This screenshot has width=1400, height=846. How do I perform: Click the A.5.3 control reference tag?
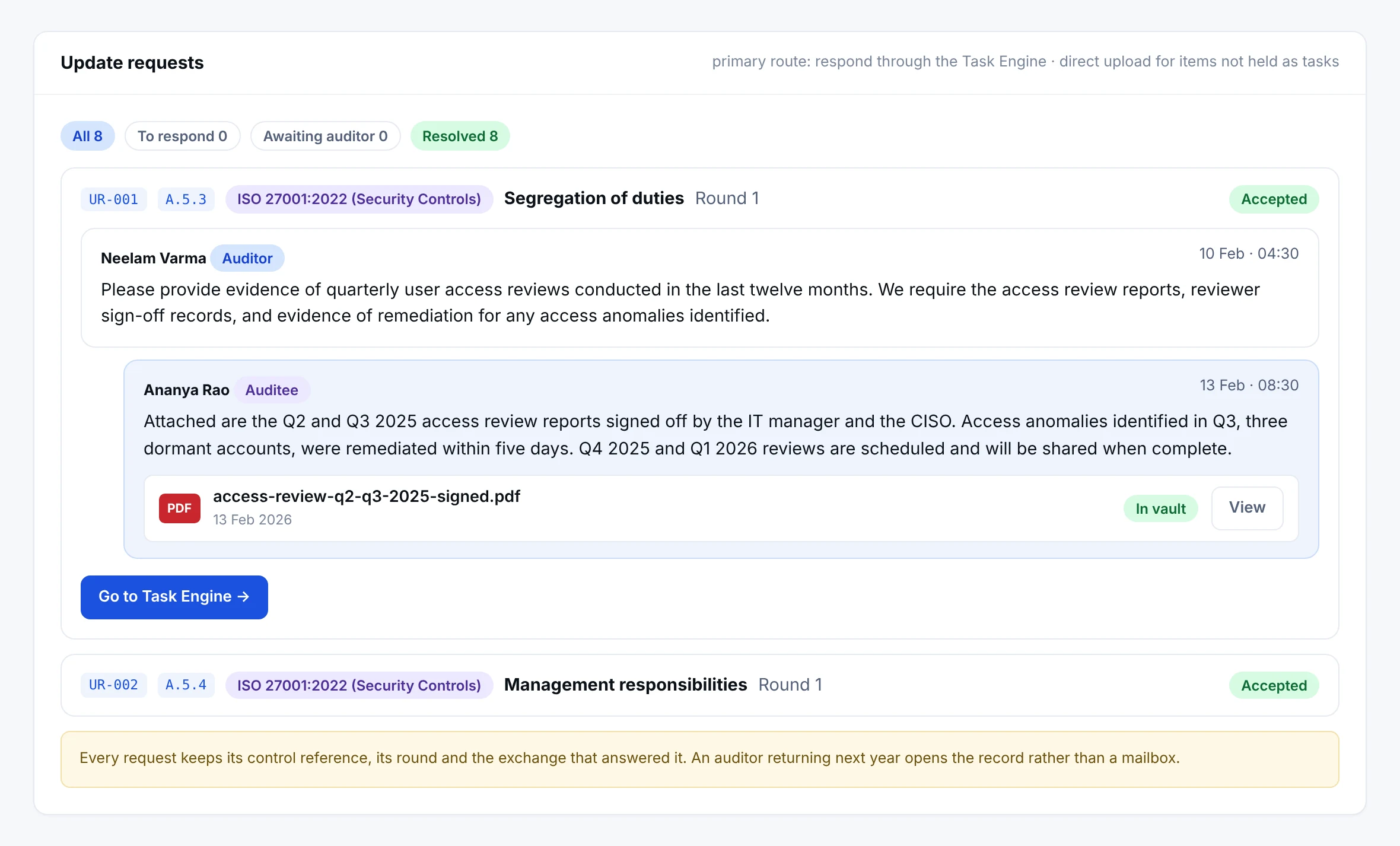coord(186,199)
